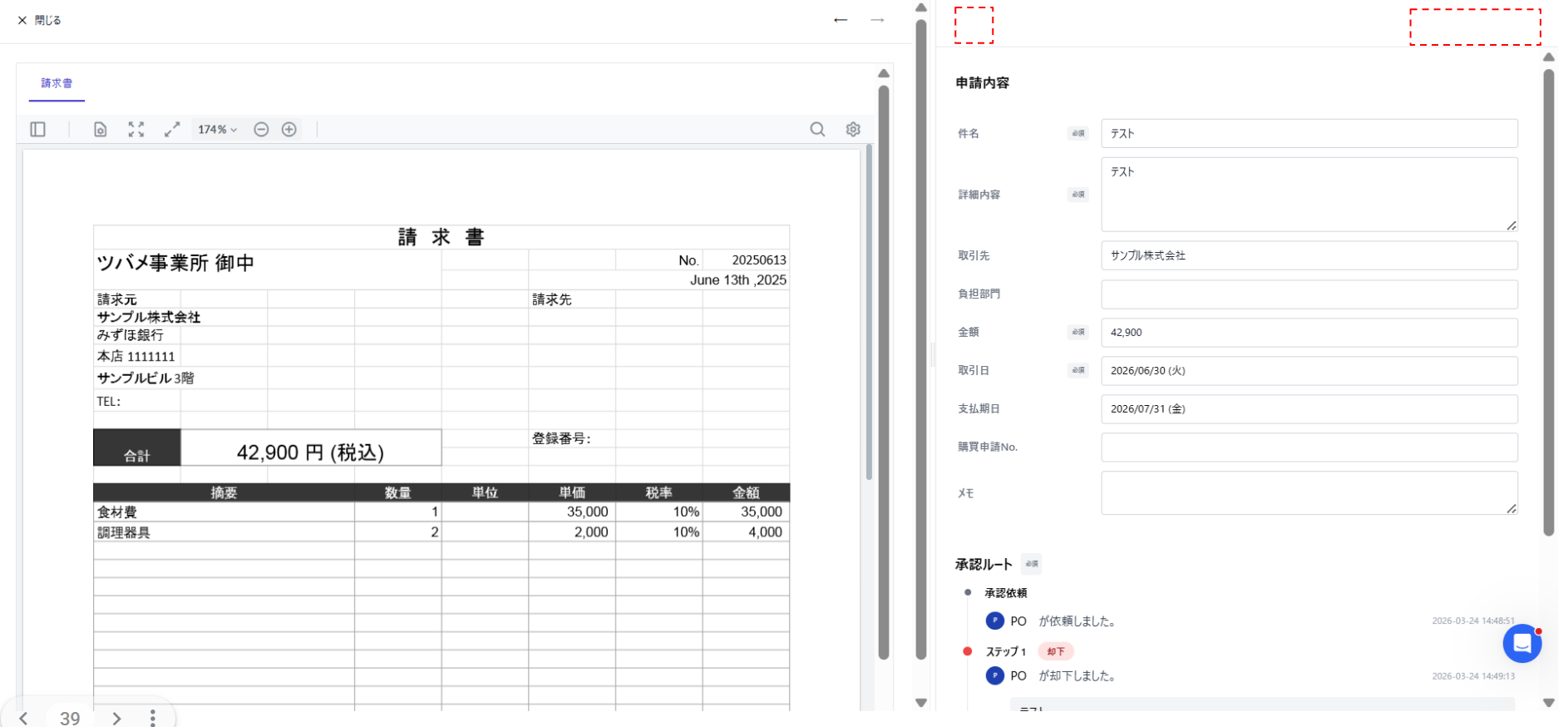Click the PDF viewer vertical scrollbar
The height and width of the screenshot is (727, 1568).
[869, 312]
